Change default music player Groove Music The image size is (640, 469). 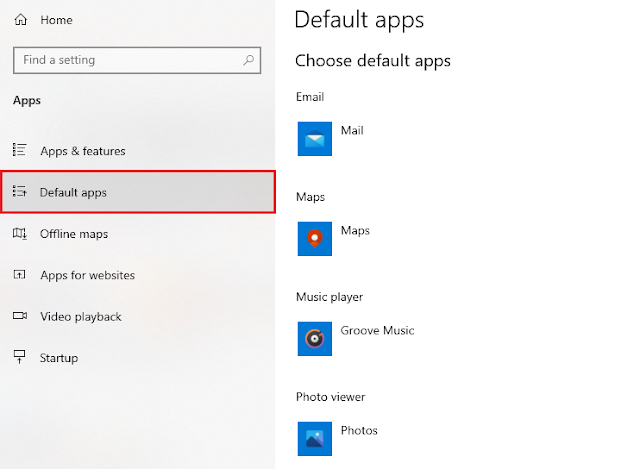pyautogui.click(x=377, y=331)
